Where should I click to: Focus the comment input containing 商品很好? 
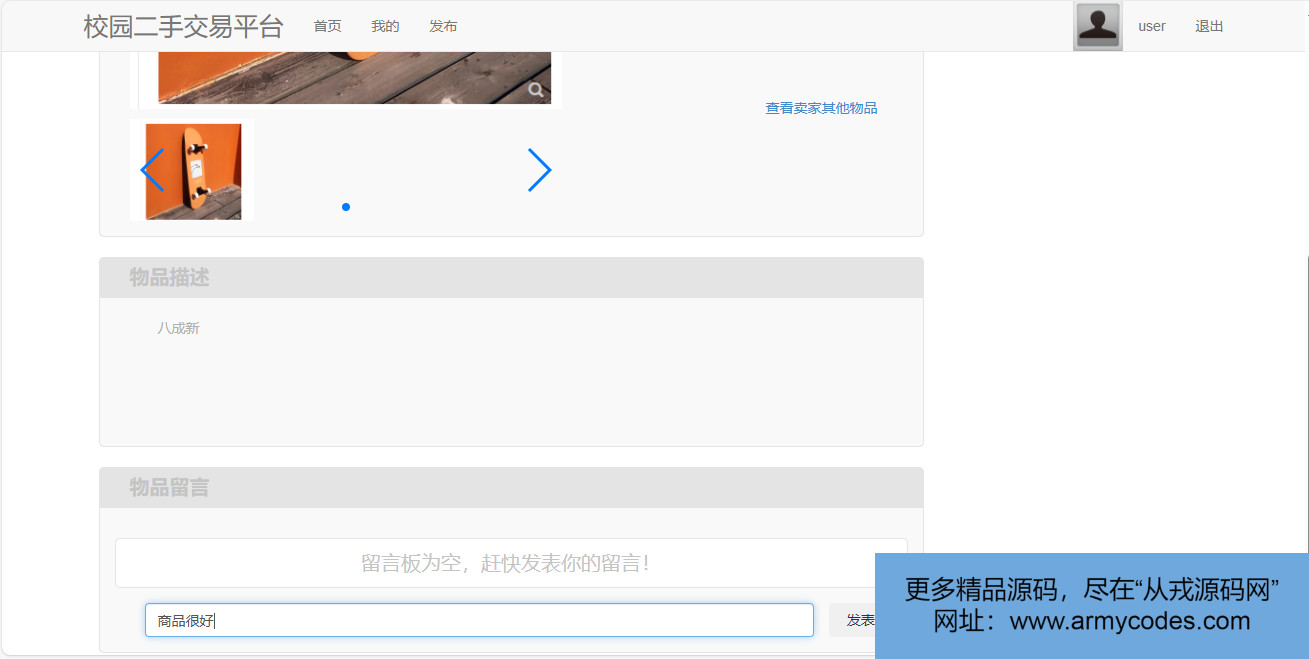pyautogui.click(x=479, y=620)
